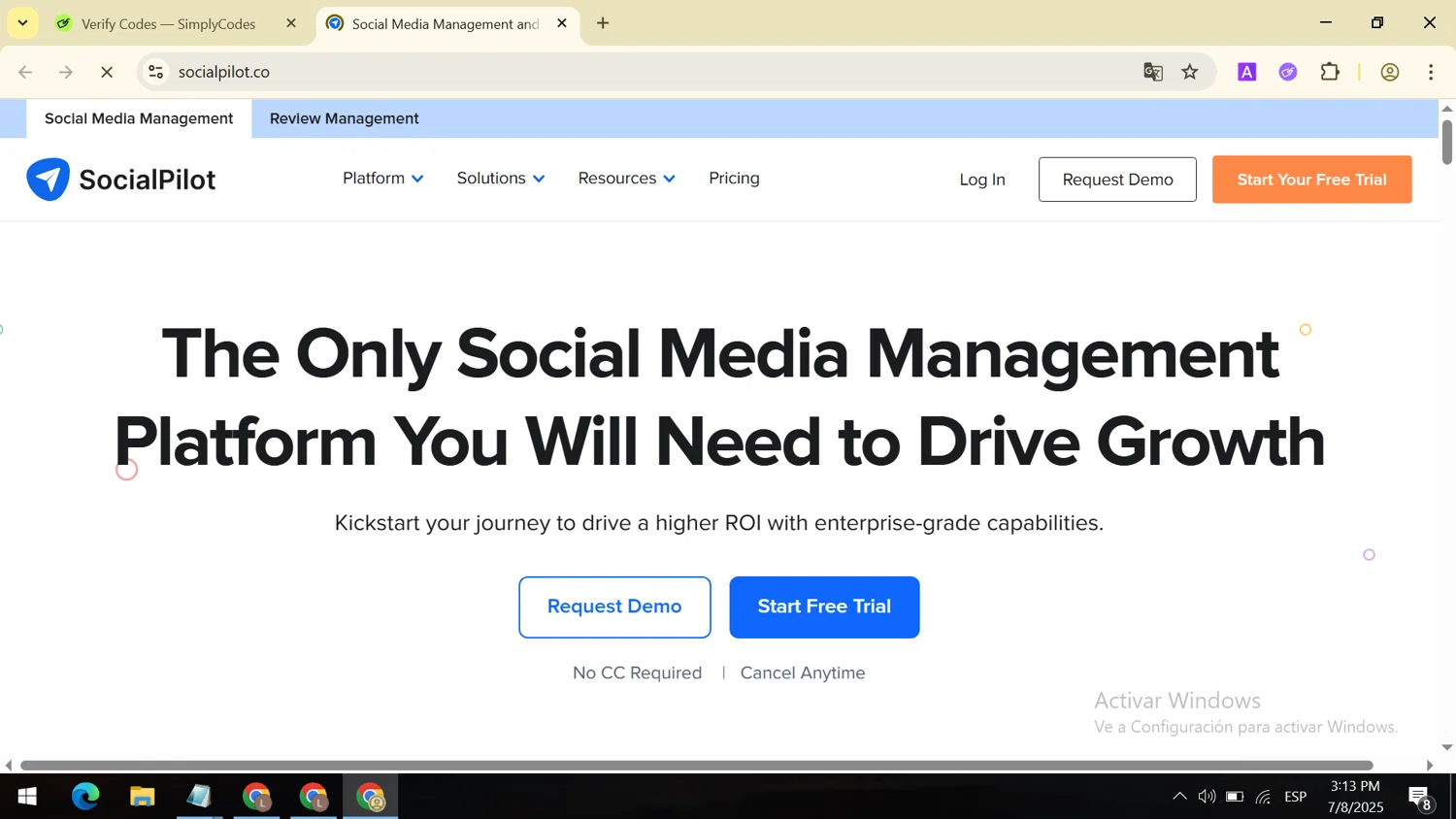Screen dimensions: 1456x819
Task: Expand the Platform menu
Action: point(382,179)
